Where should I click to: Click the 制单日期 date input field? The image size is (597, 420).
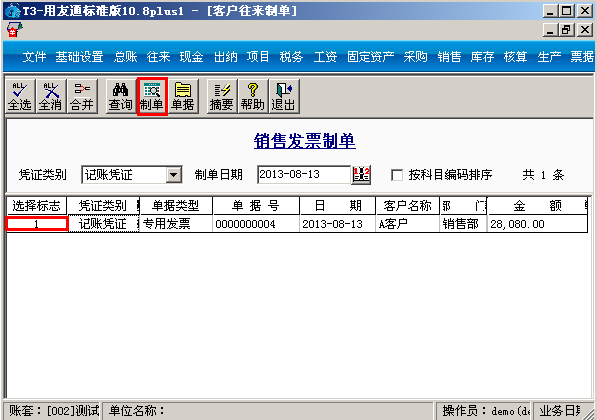(304, 175)
